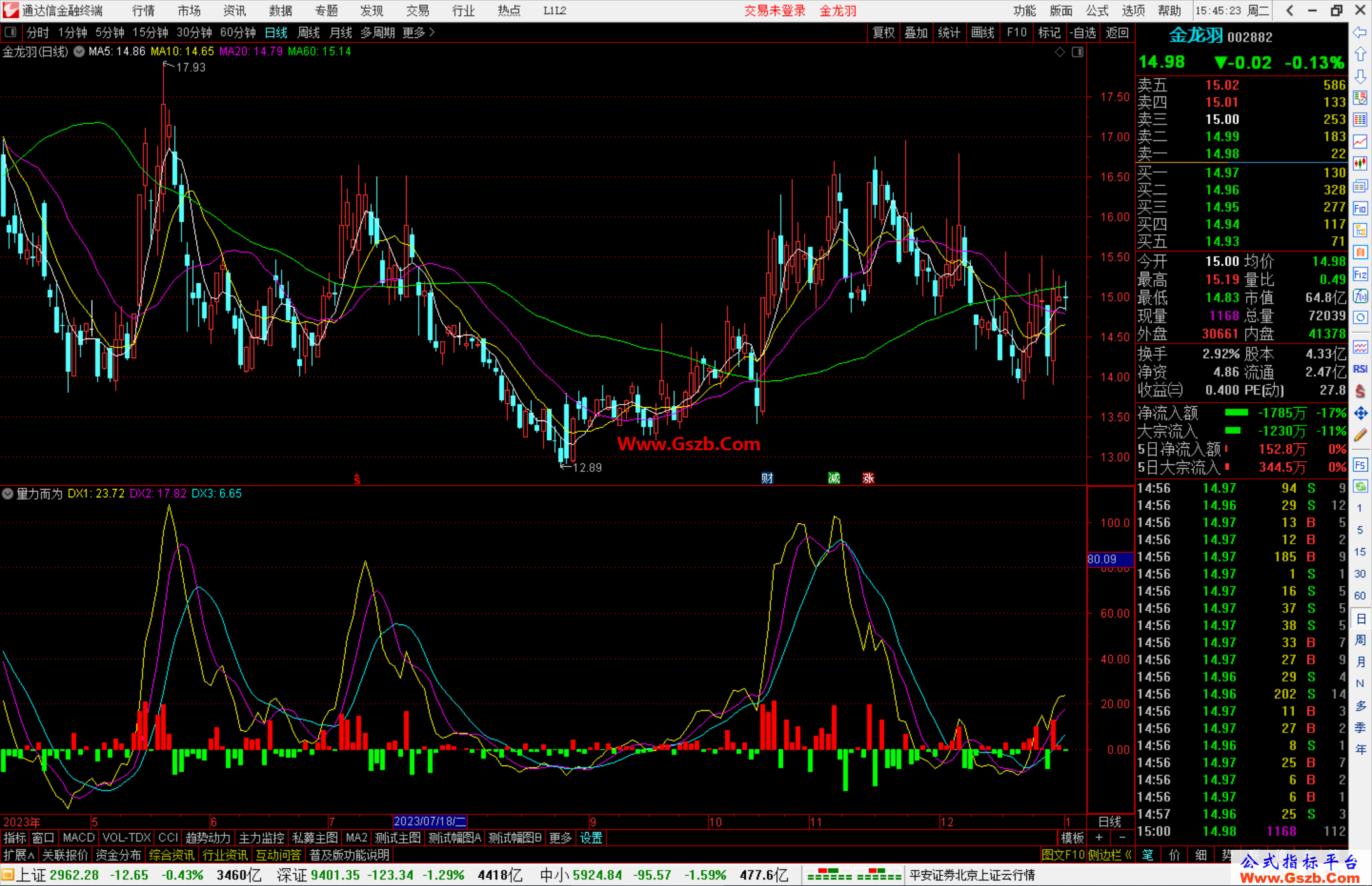Image resolution: width=1372 pixels, height=886 pixels.
Task: Open the f(x) formula manager icon
Action: click(1360, 296)
